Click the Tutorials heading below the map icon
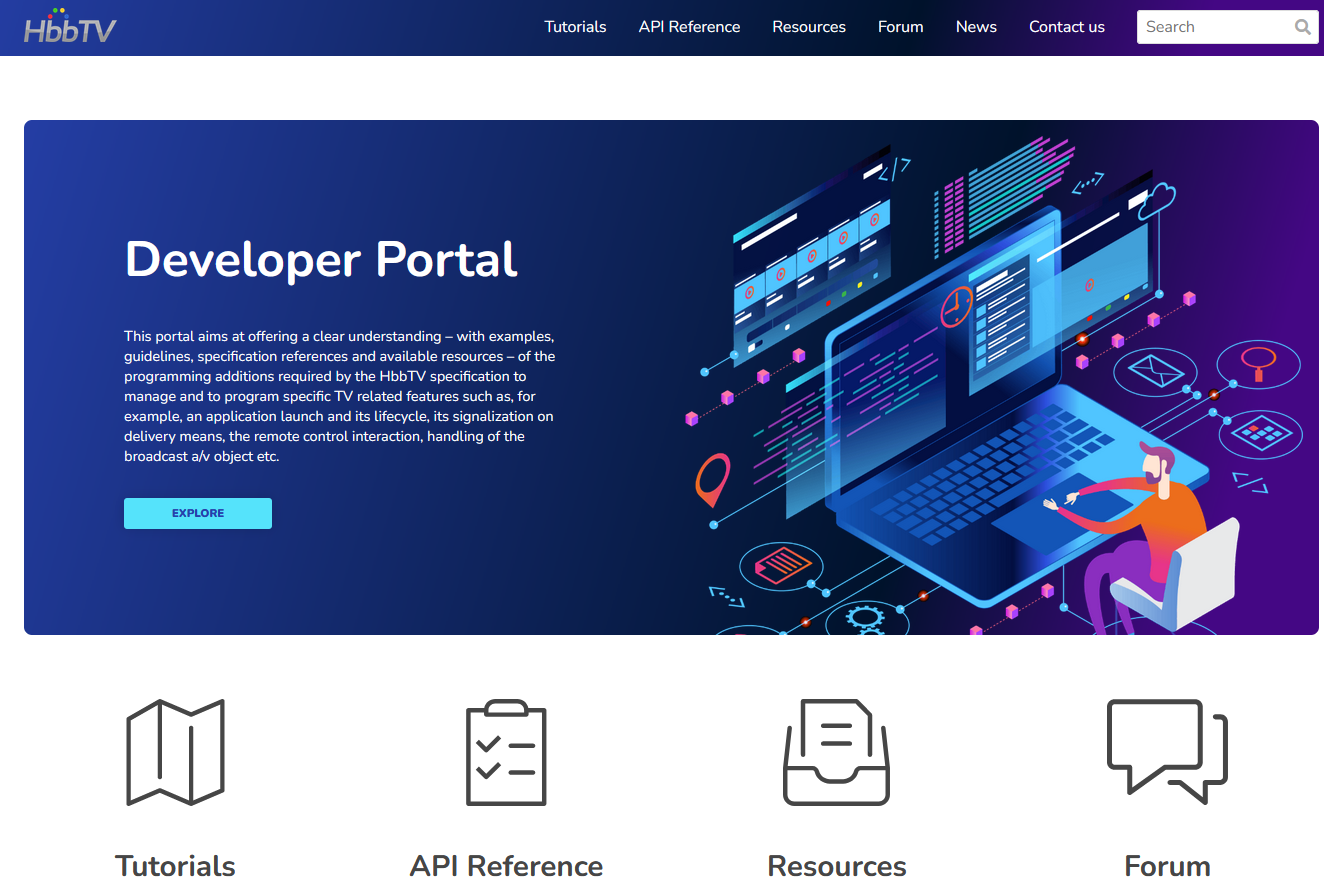Screen dimensions: 1324x894 [175, 866]
